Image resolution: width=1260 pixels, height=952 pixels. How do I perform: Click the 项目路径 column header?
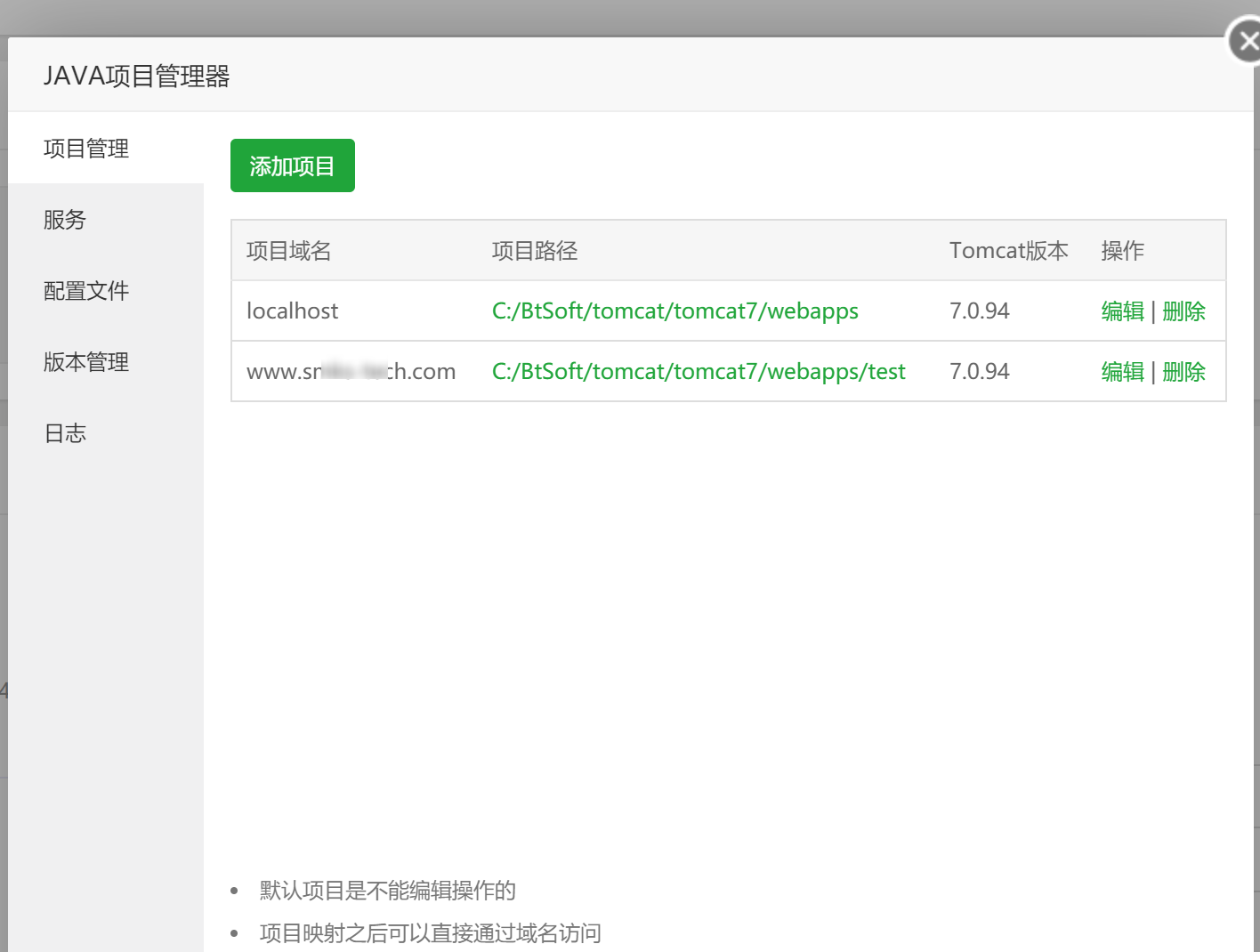pos(535,251)
